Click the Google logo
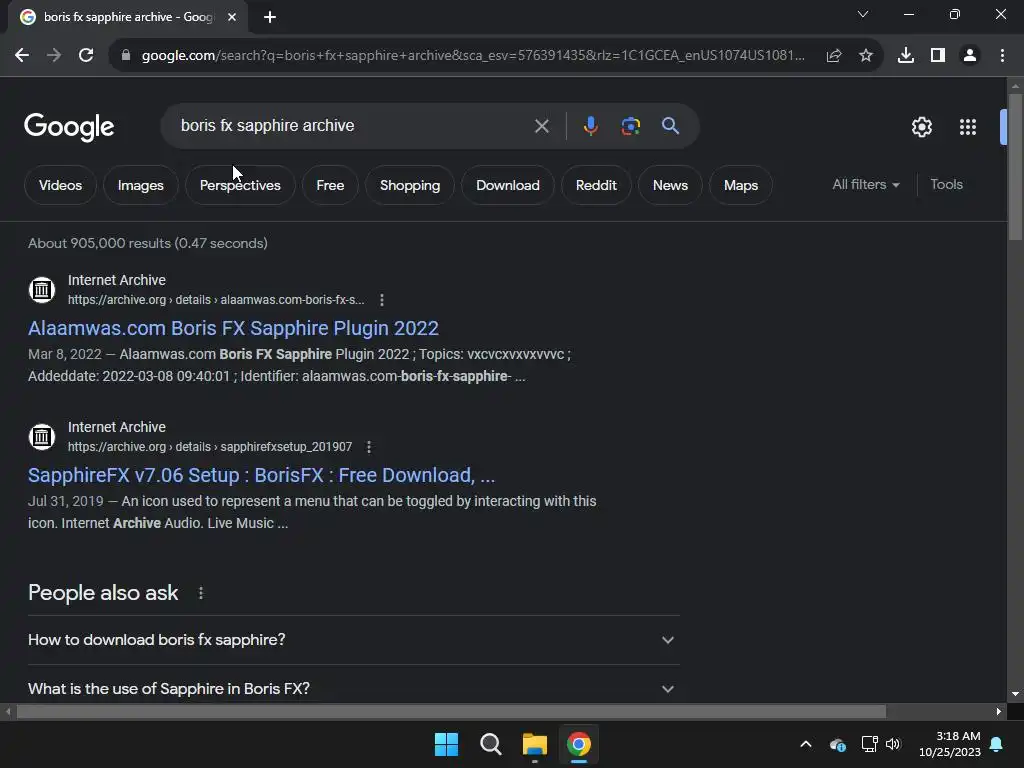This screenshot has width=1024, height=768. point(69,127)
